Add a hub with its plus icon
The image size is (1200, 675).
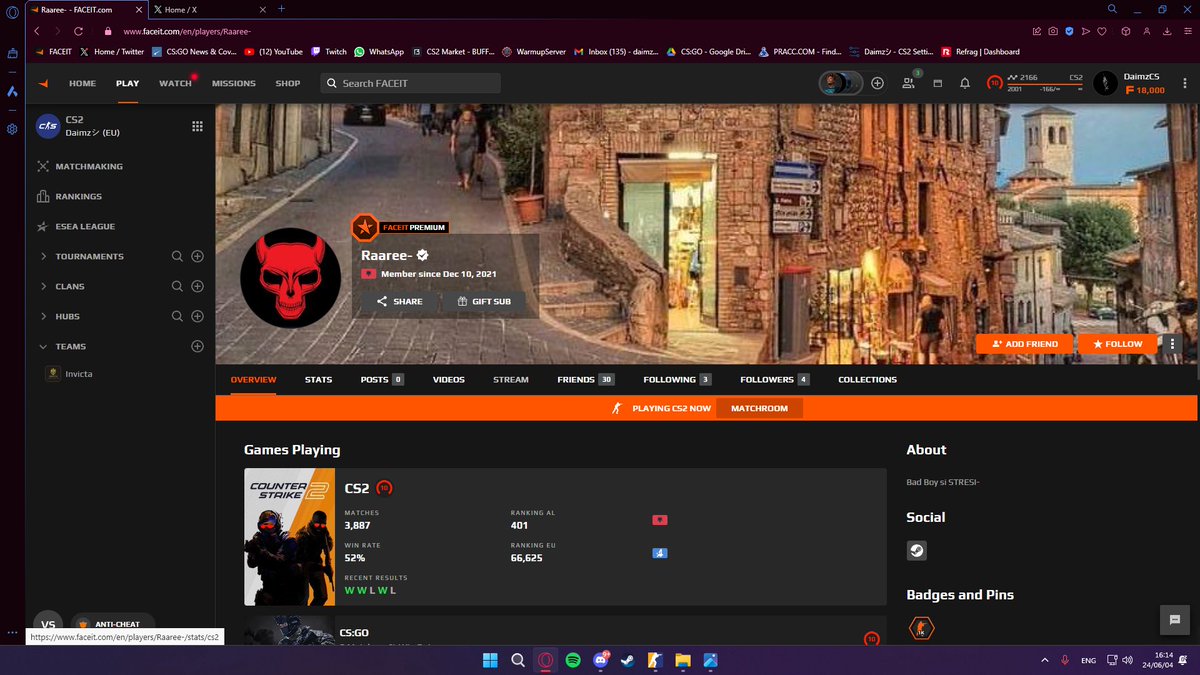197,316
